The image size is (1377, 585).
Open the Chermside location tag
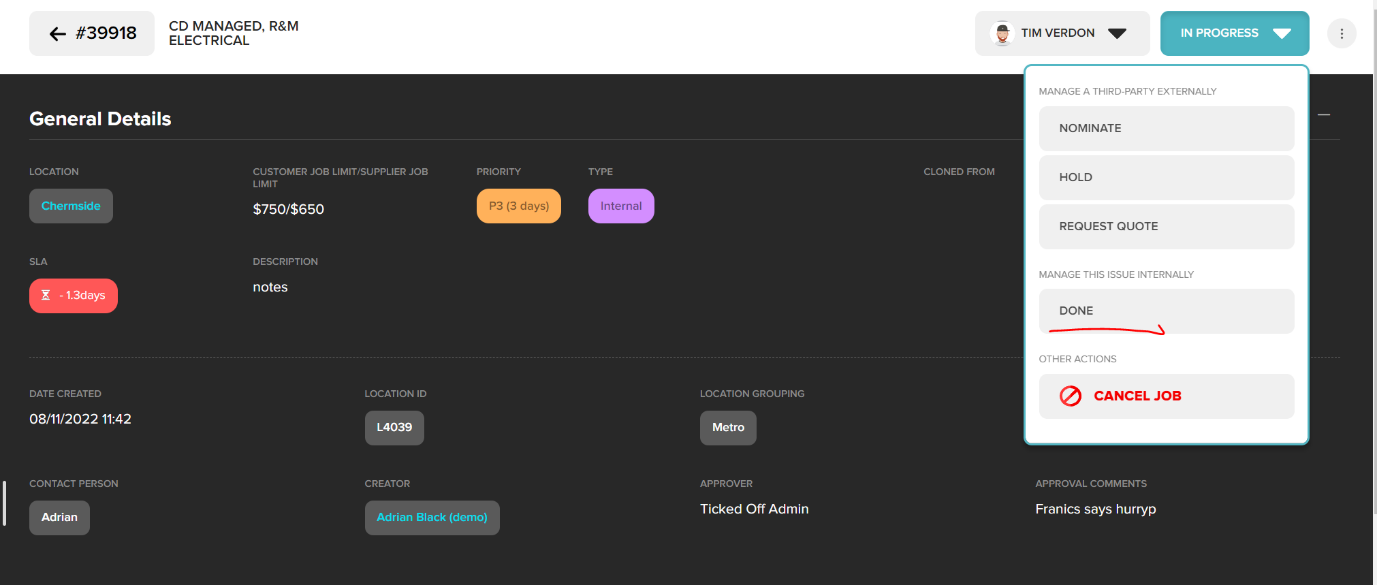(x=71, y=206)
